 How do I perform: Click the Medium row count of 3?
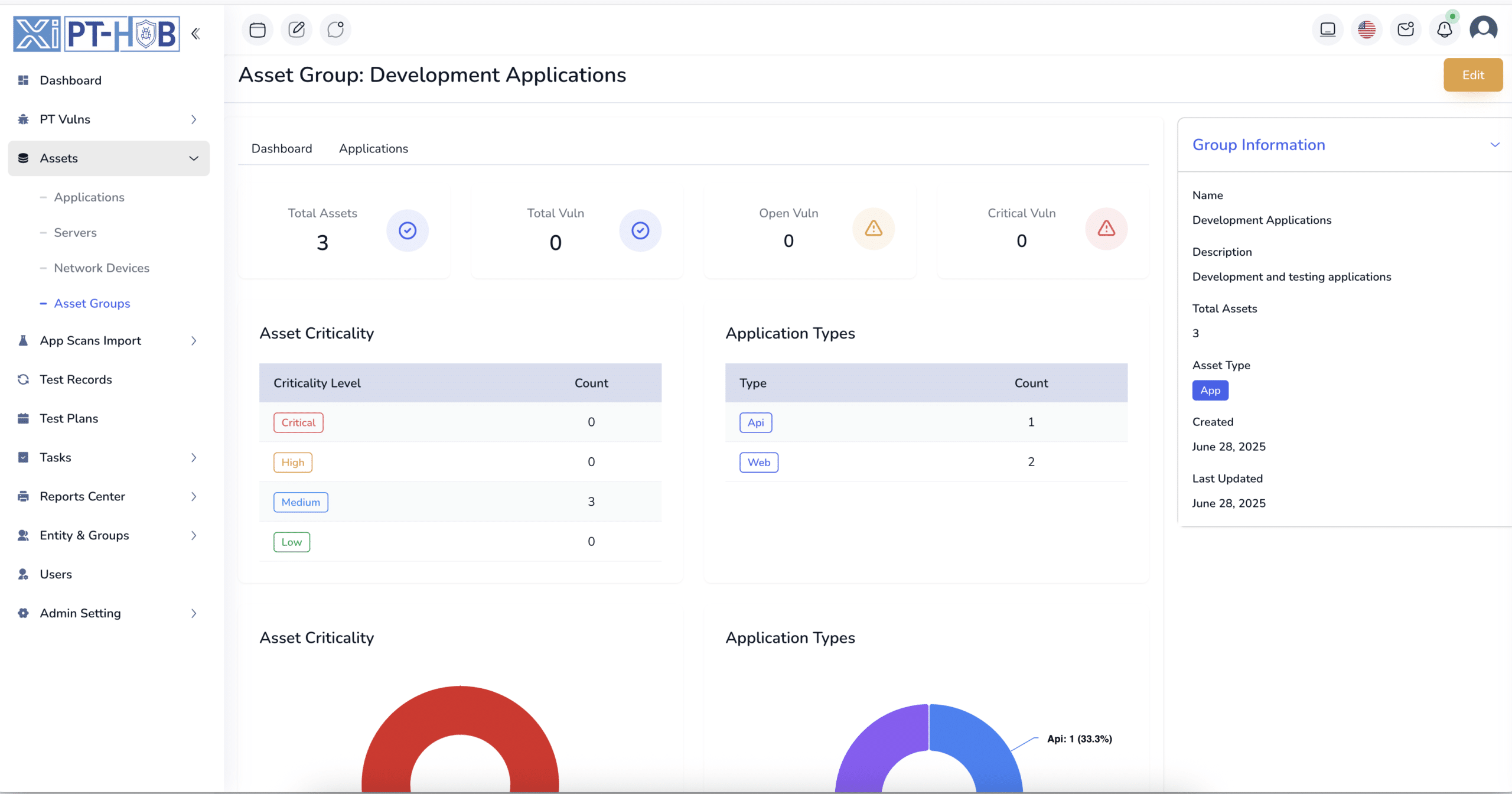(x=591, y=502)
